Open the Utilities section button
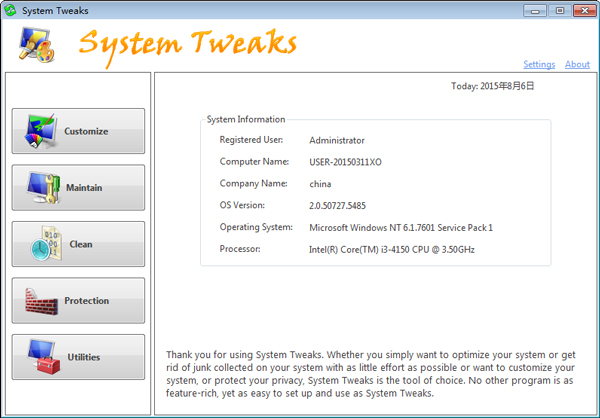This screenshot has height=418, width=600. tap(78, 357)
